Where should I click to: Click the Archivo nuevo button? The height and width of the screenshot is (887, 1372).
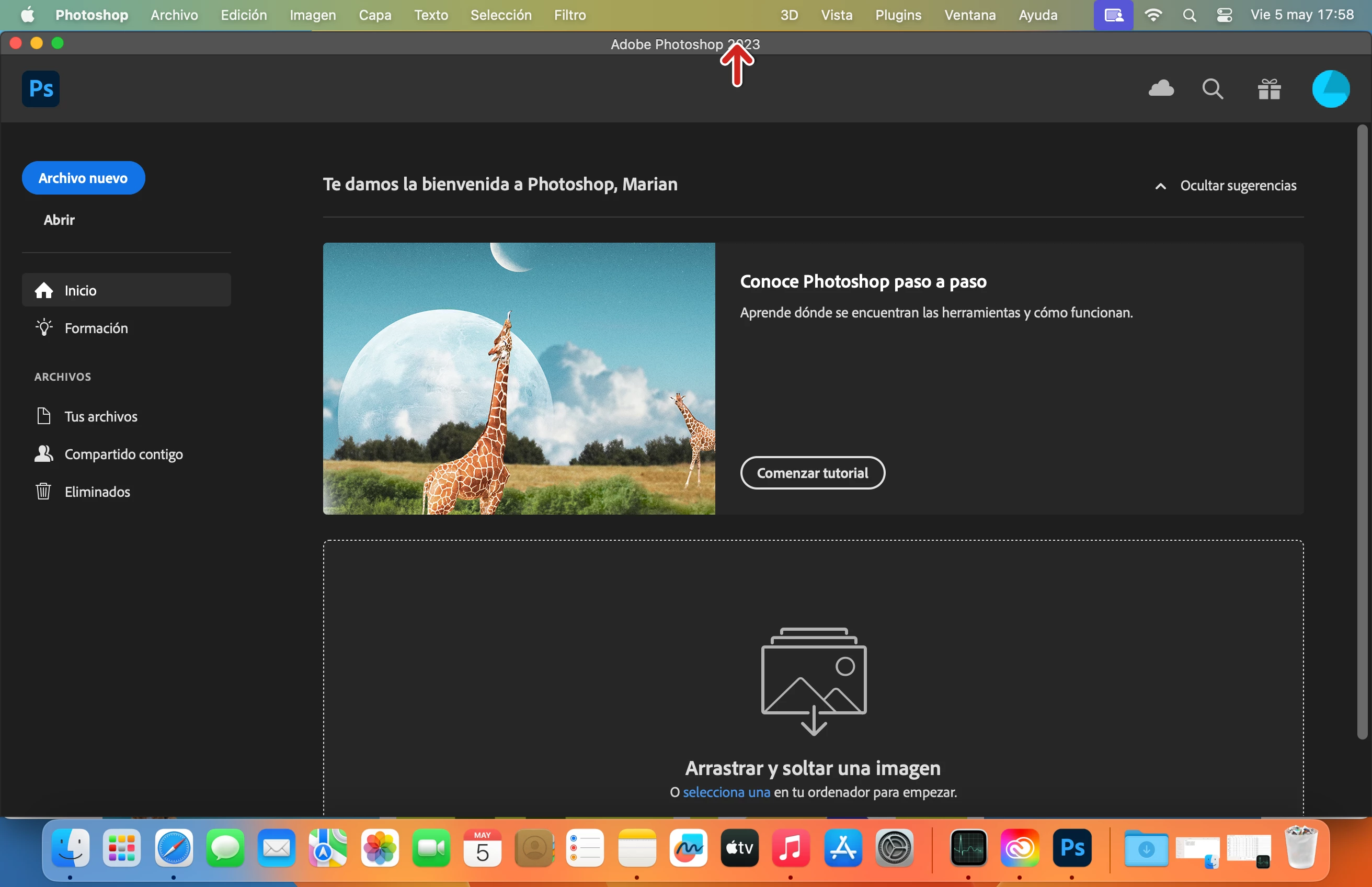tap(83, 178)
